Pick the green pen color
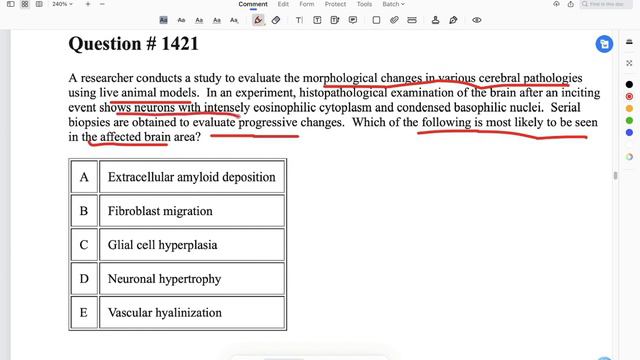 pos(629,120)
